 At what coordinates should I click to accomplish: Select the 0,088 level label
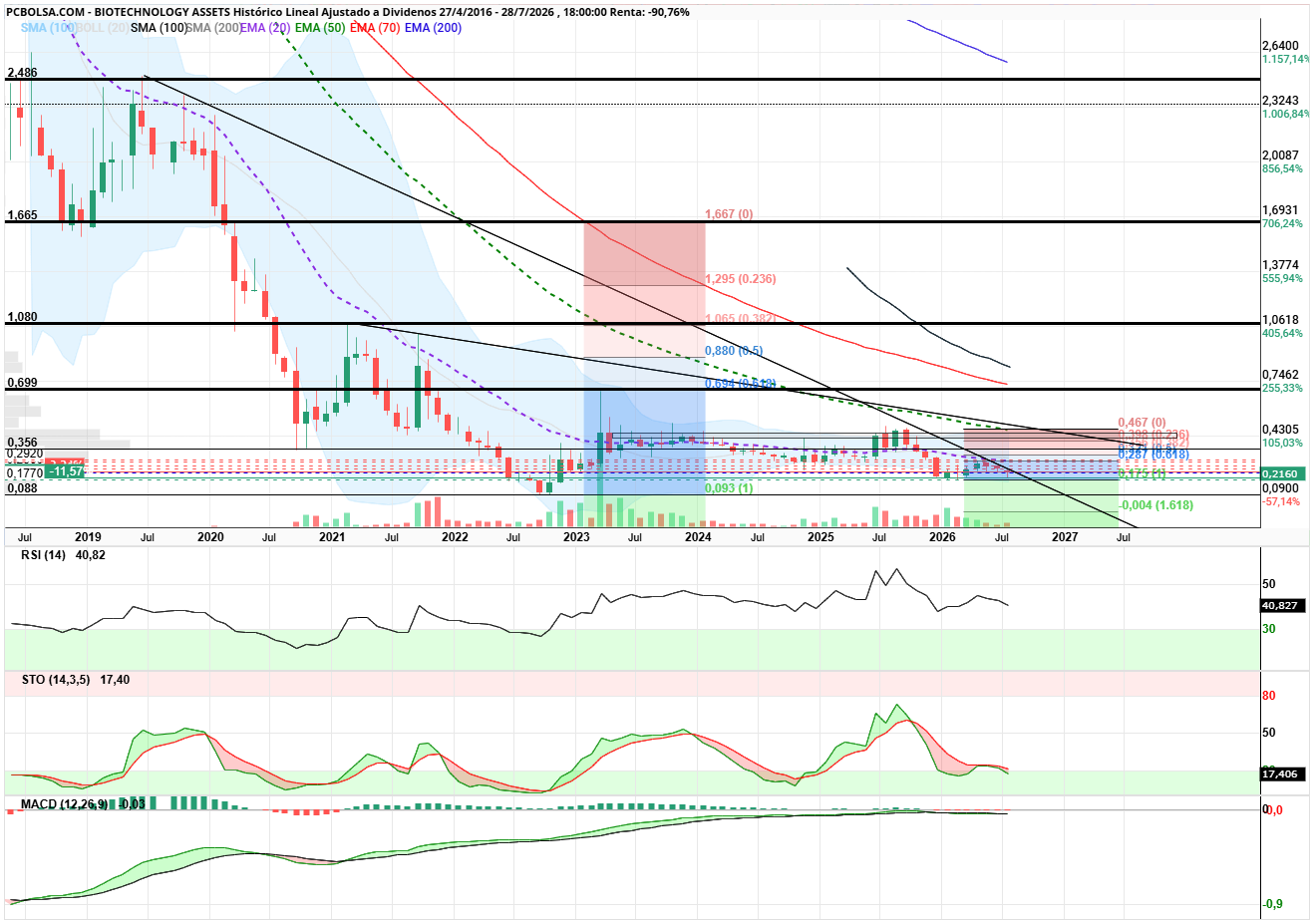[x=22, y=488]
